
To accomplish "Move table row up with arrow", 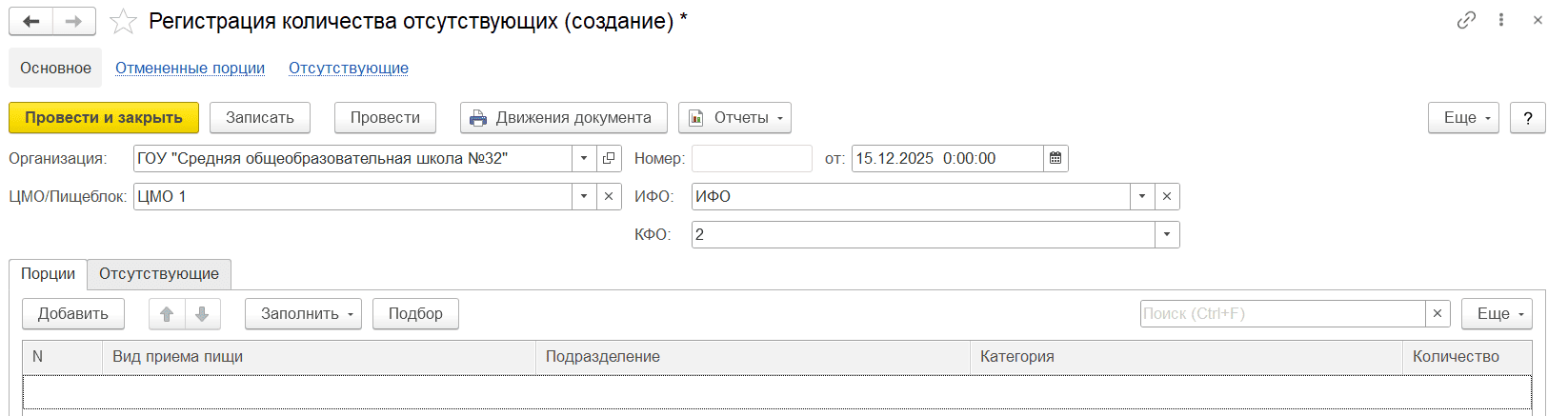I will tap(167, 313).
